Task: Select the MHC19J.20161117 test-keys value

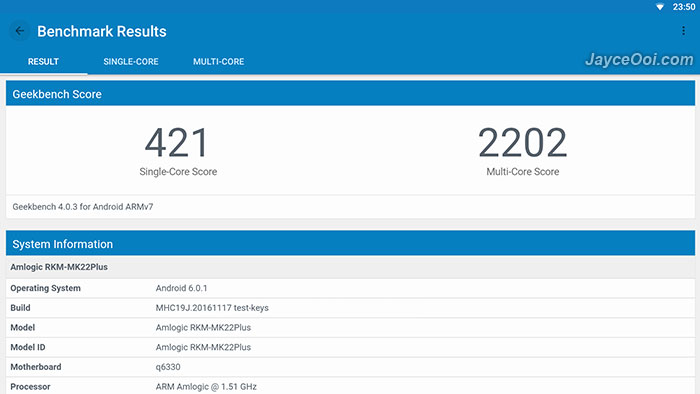Action: [x=212, y=308]
